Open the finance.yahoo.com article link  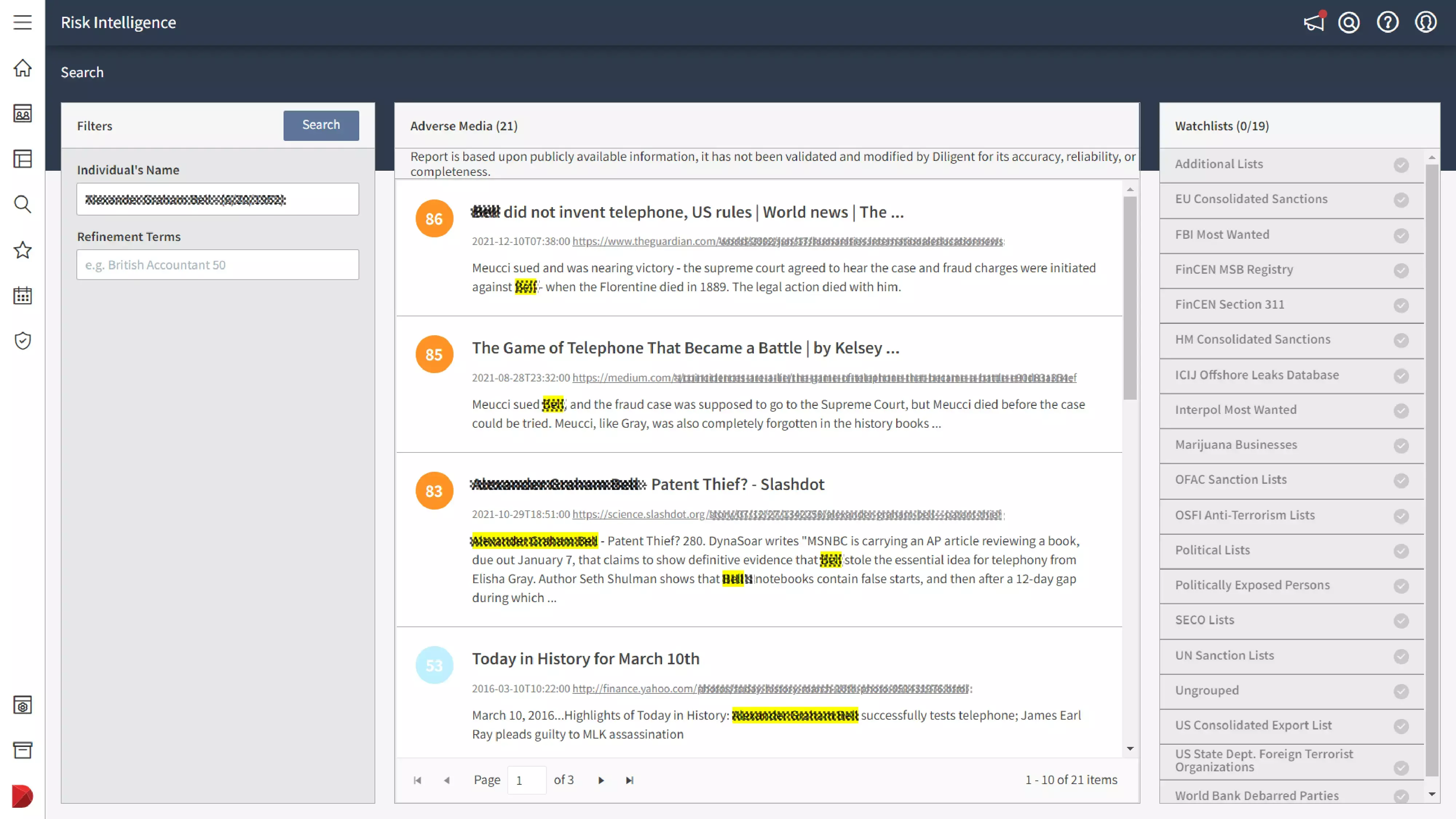[771, 689]
